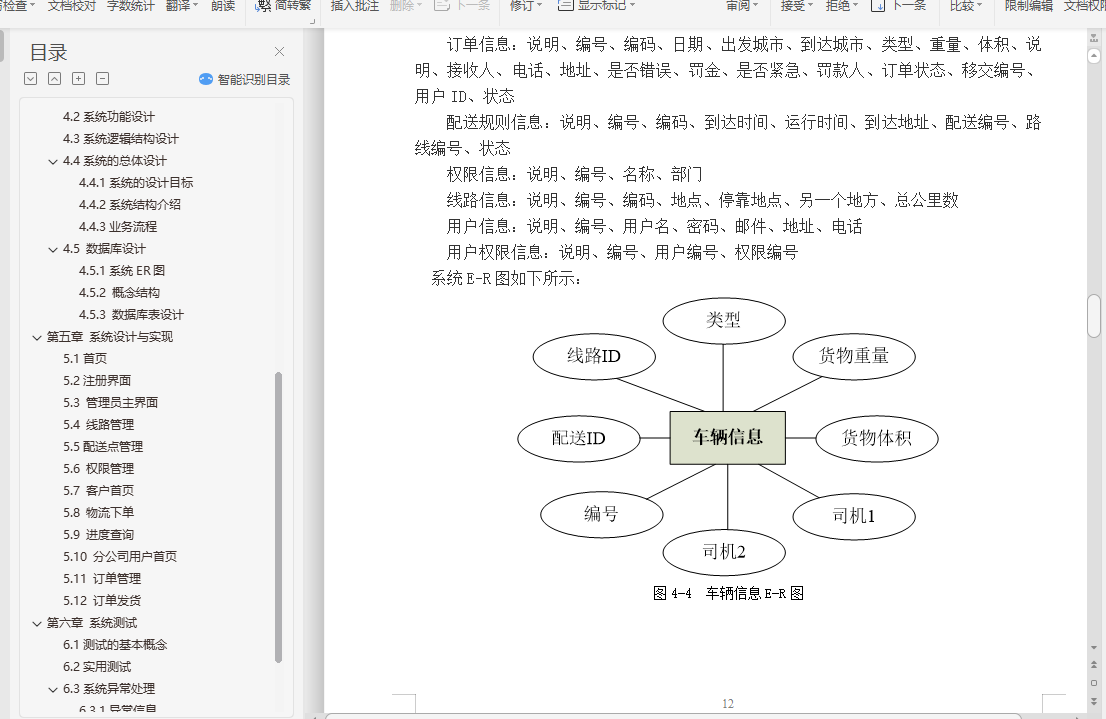The width and height of the screenshot is (1106, 719).
Task: Click the 车辆信息 entity box in diagram
Action: tap(727, 437)
